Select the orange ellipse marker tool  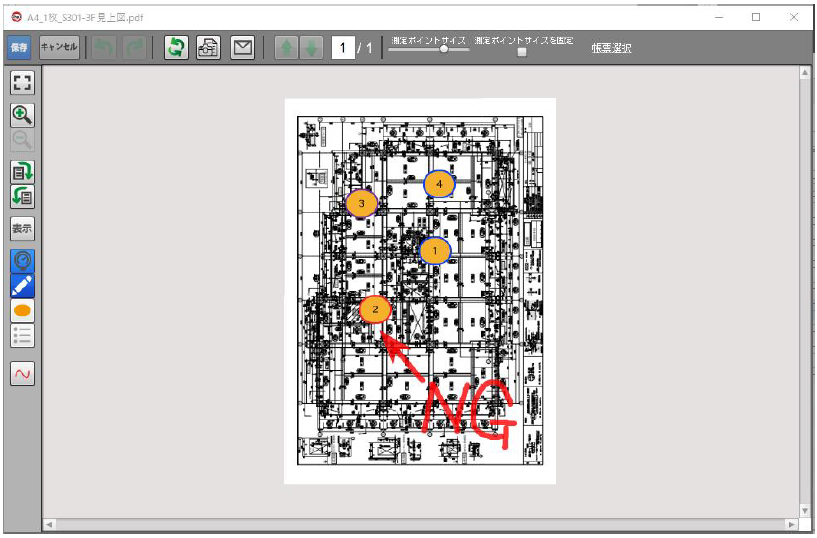22,311
